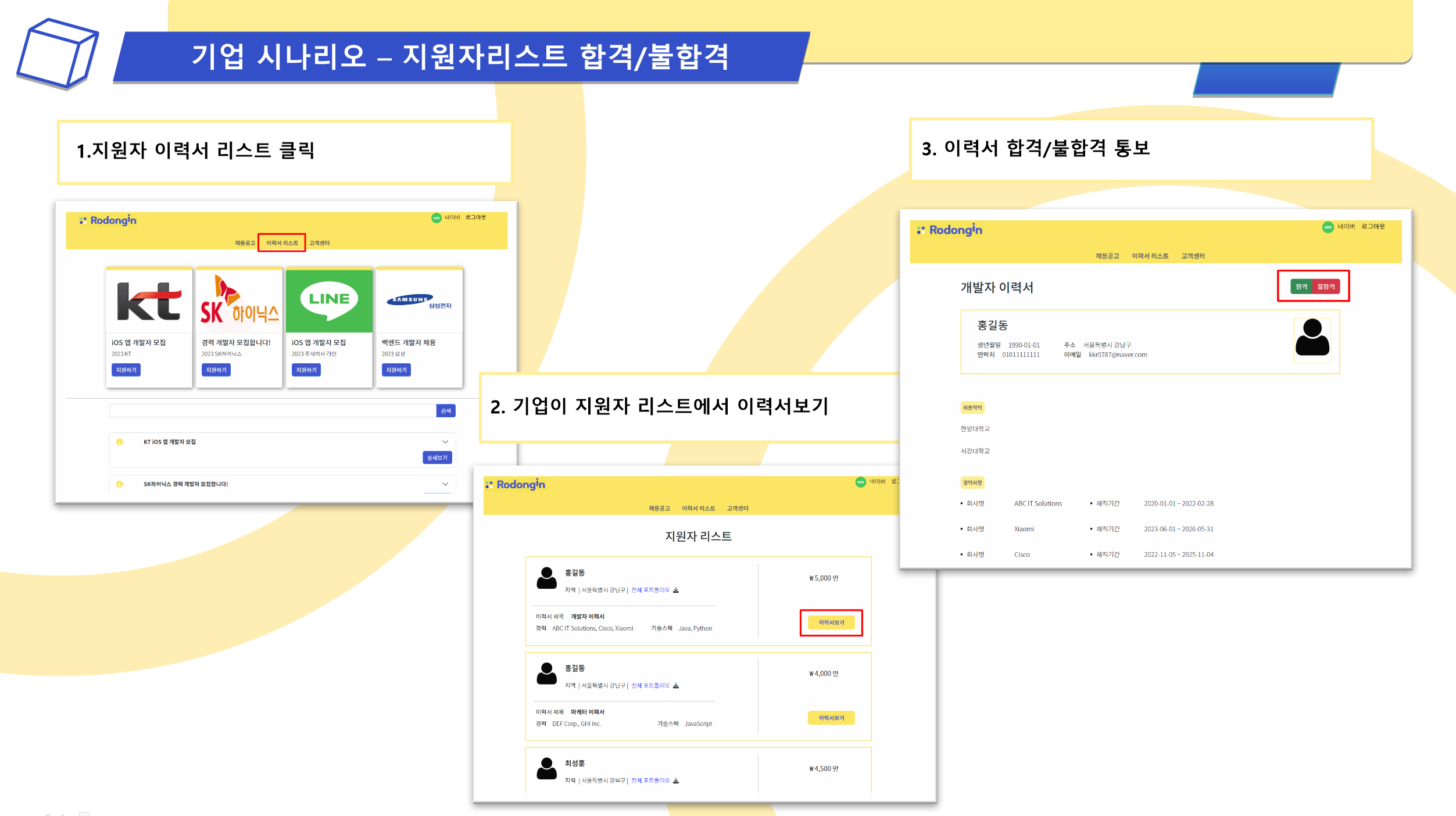The height and width of the screenshot is (816, 1456).
Task: Download the first 홍길동 portfolio via the download icon
Action: point(676,590)
